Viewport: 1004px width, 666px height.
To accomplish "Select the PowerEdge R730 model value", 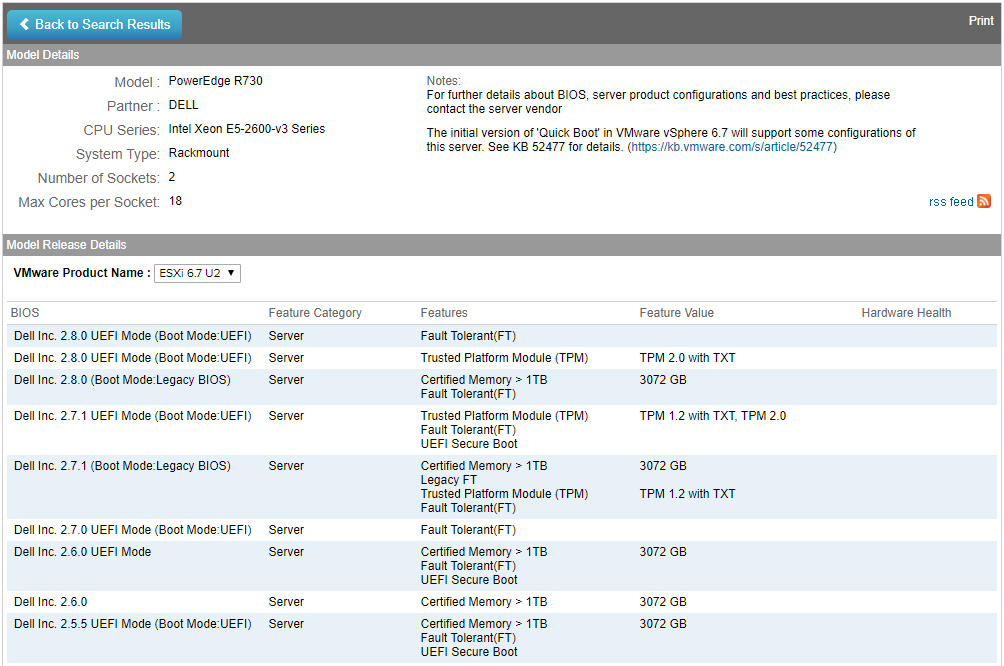I will 215,81.
